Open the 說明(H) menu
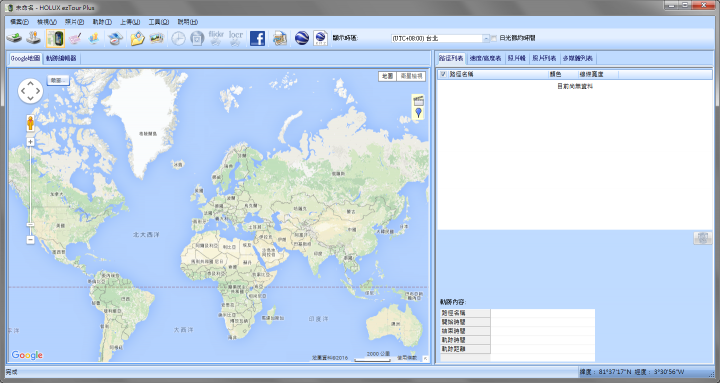 [x=187, y=22]
